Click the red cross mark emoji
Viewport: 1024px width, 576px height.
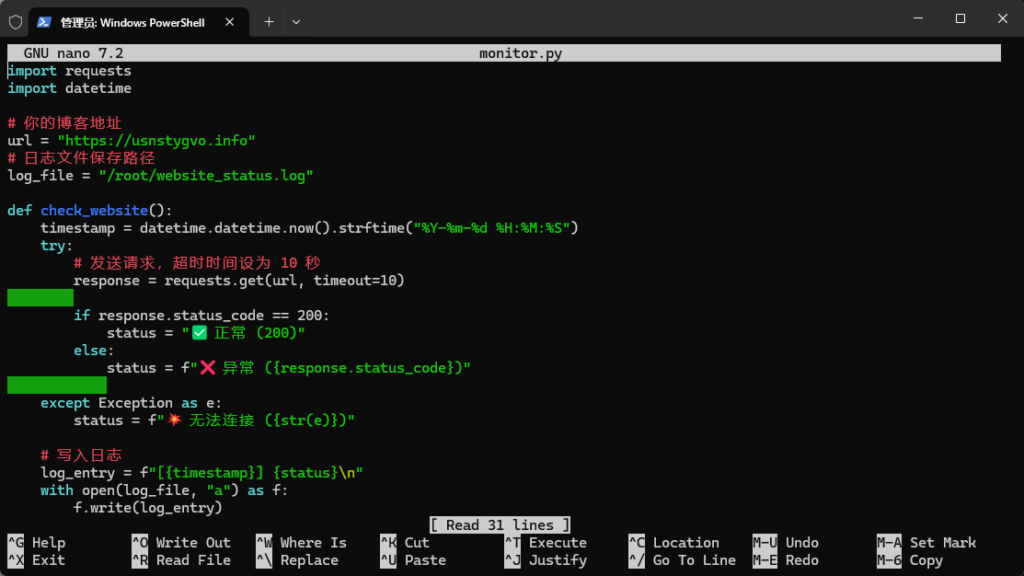[x=207, y=368]
